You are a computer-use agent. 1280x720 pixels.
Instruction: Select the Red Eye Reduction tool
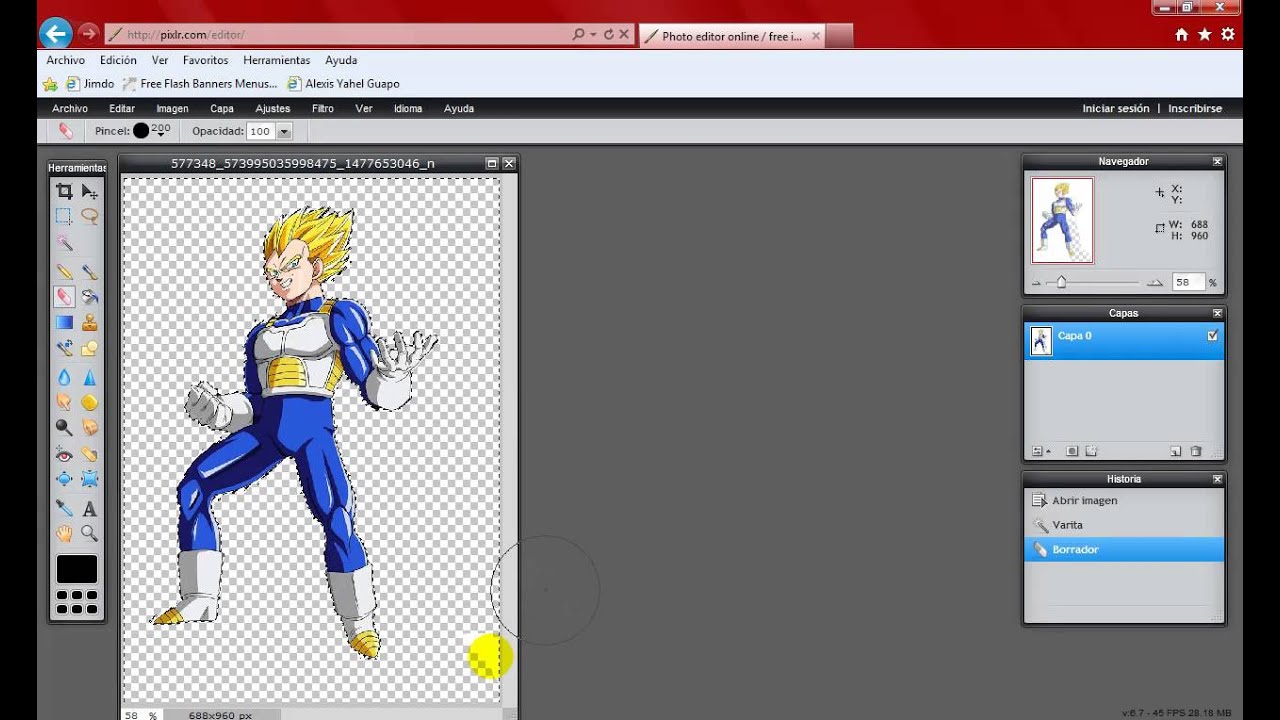click(64, 455)
